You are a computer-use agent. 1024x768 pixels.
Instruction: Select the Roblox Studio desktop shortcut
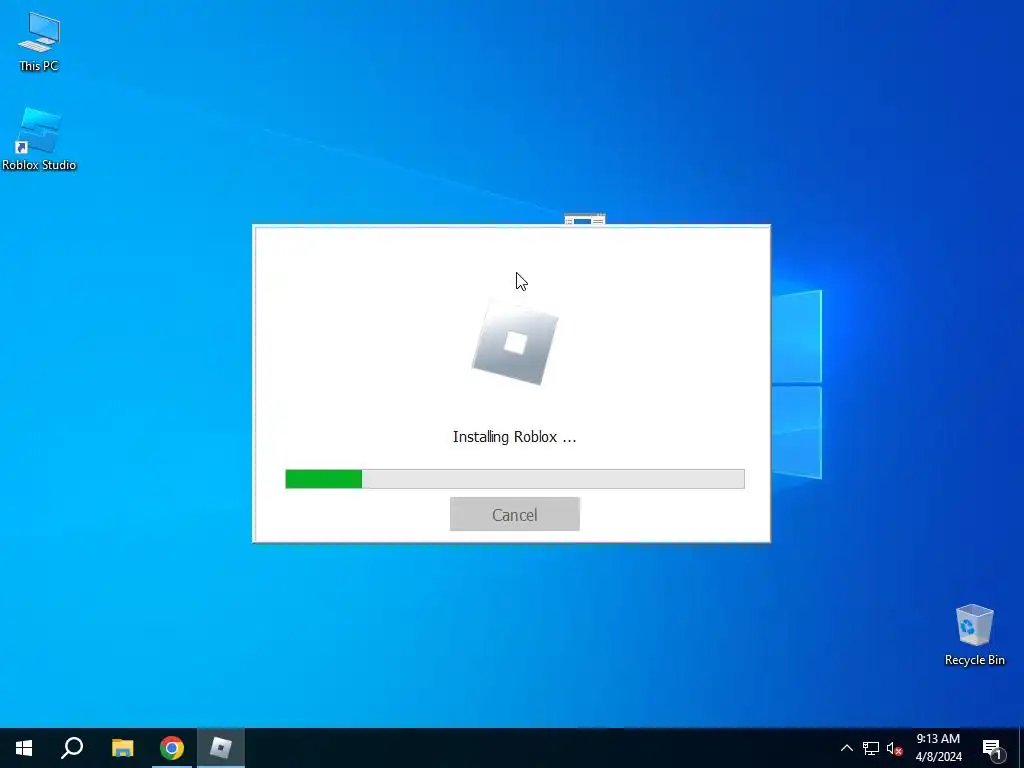(x=39, y=139)
